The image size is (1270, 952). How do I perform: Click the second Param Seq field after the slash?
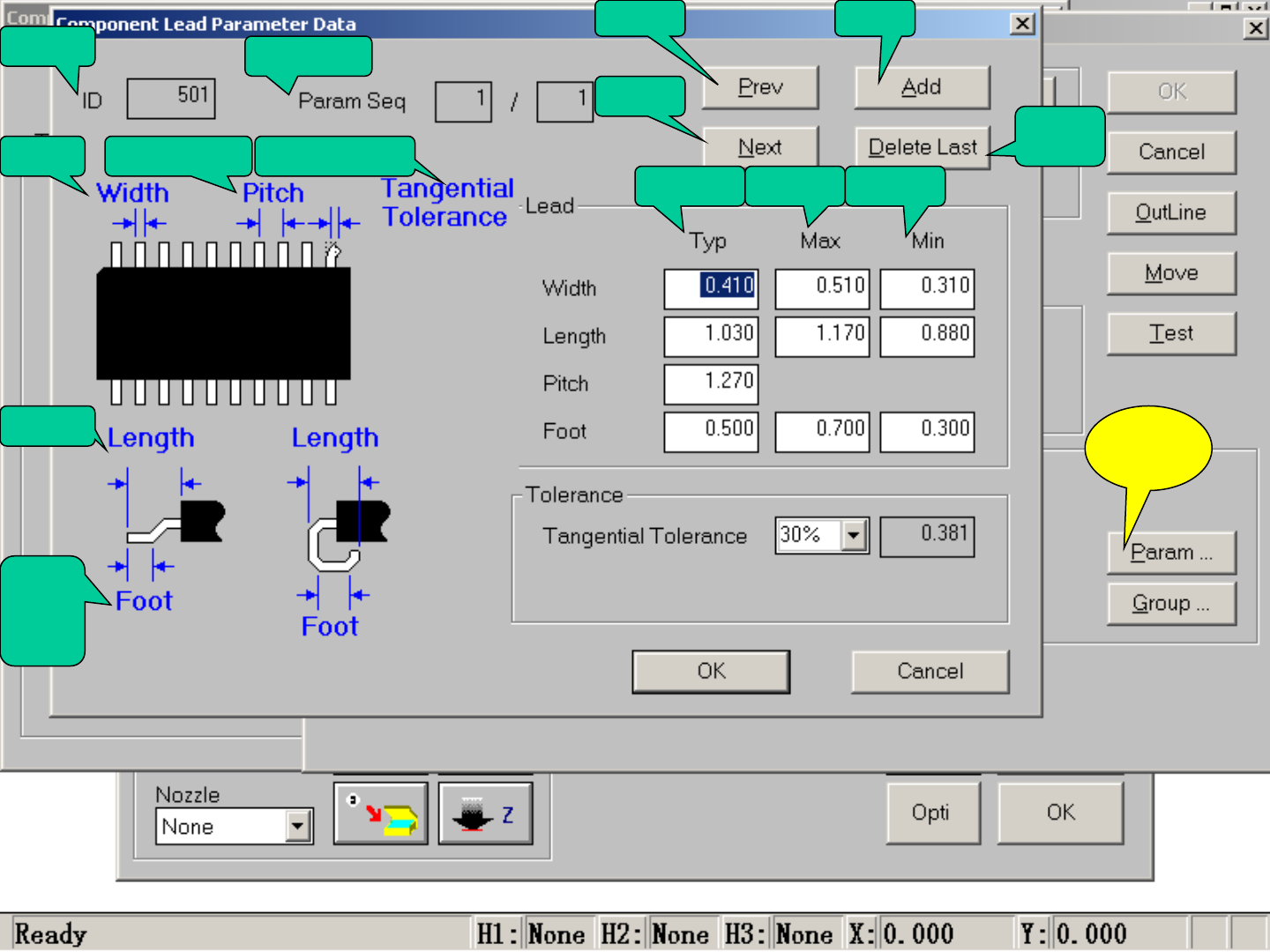pyautogui.click(x=565, y=101)
